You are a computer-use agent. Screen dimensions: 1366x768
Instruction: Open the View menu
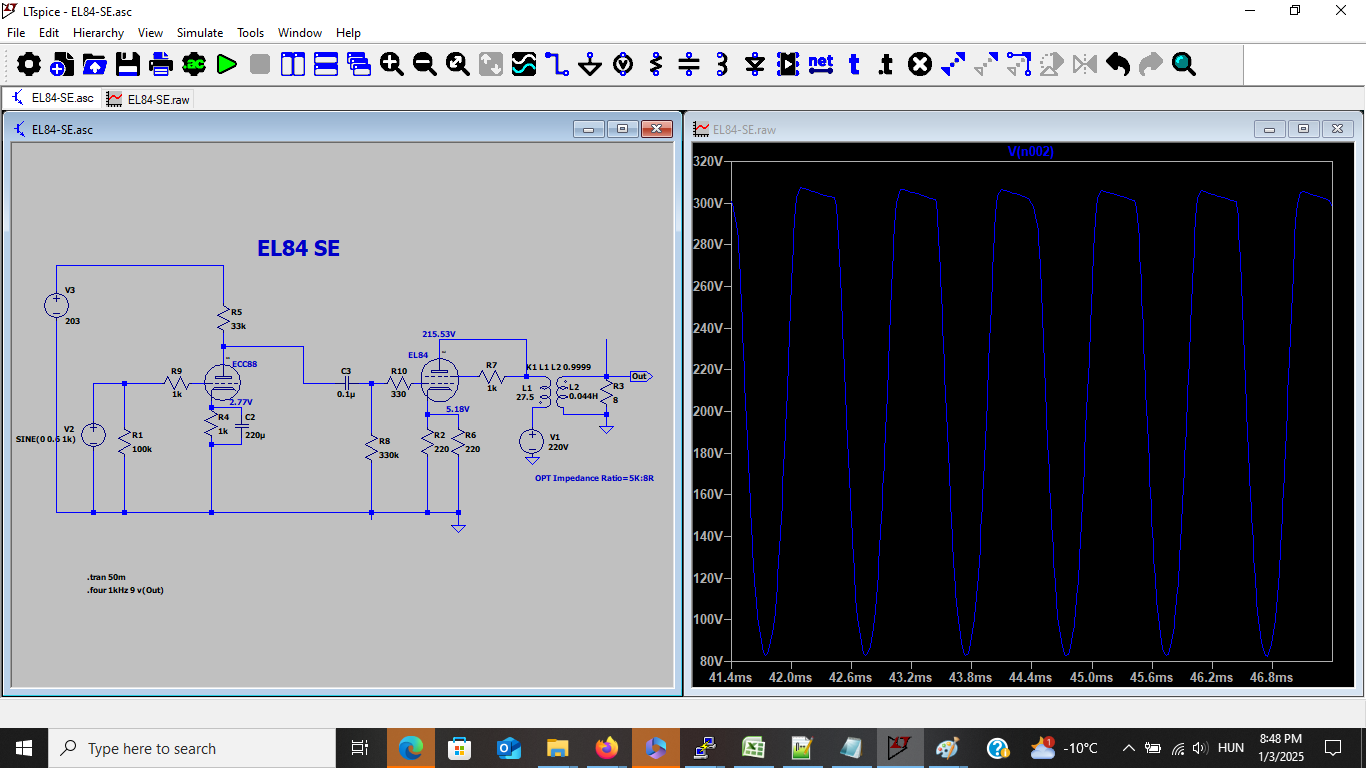[150, 33]
